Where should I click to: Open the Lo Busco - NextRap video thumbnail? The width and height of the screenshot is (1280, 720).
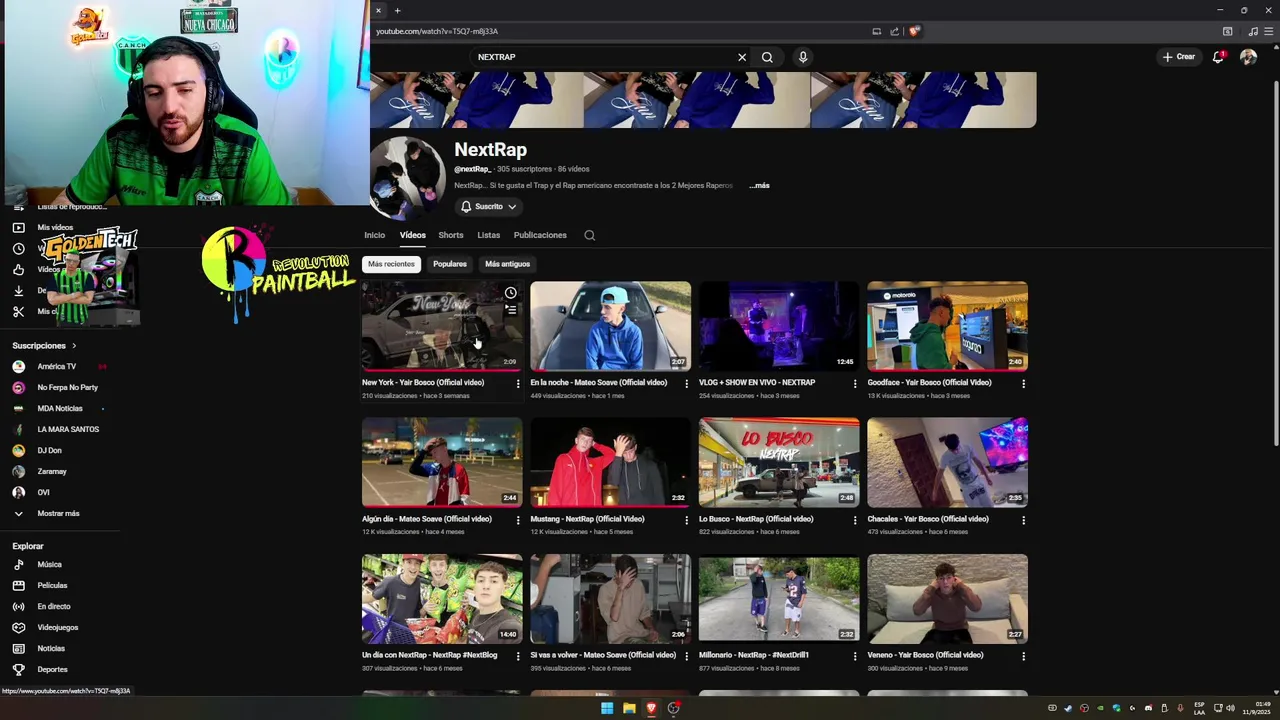click(779, 462)
